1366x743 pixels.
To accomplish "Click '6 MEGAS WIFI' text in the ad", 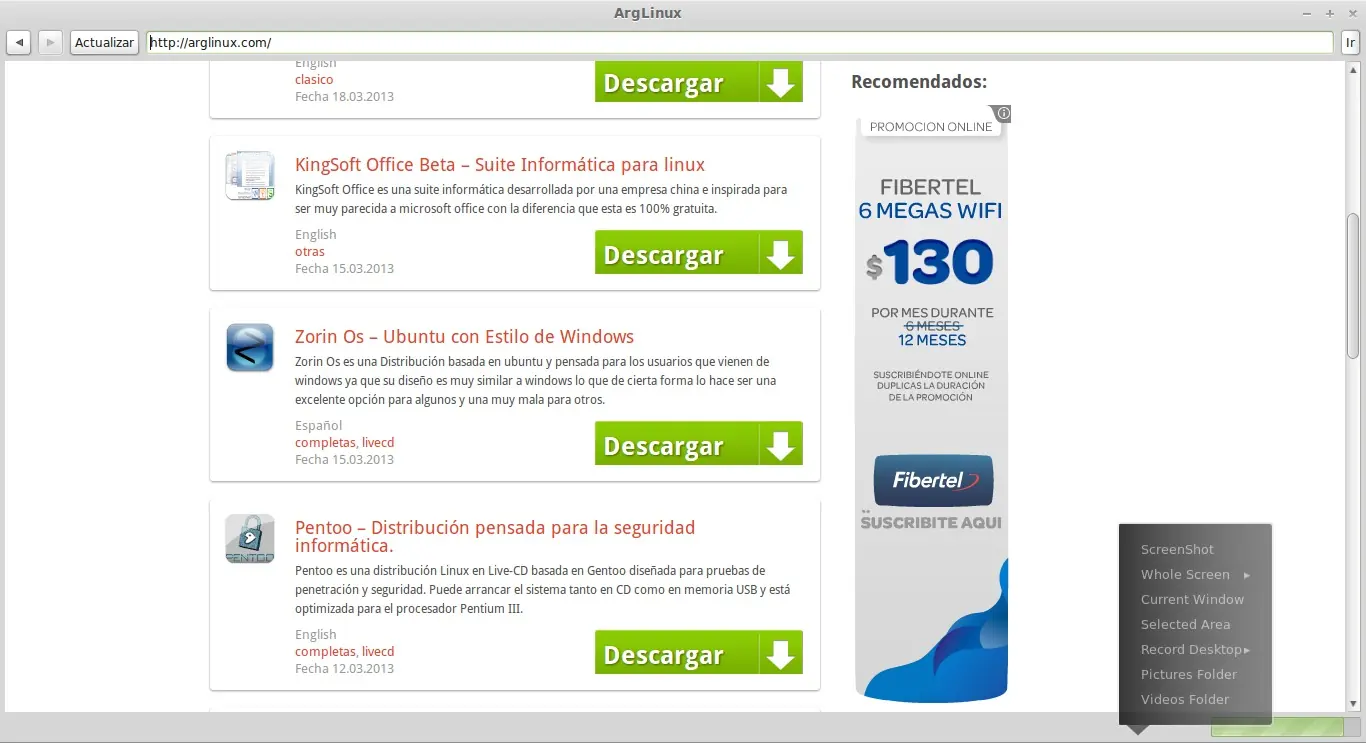I will click(930, 211).
